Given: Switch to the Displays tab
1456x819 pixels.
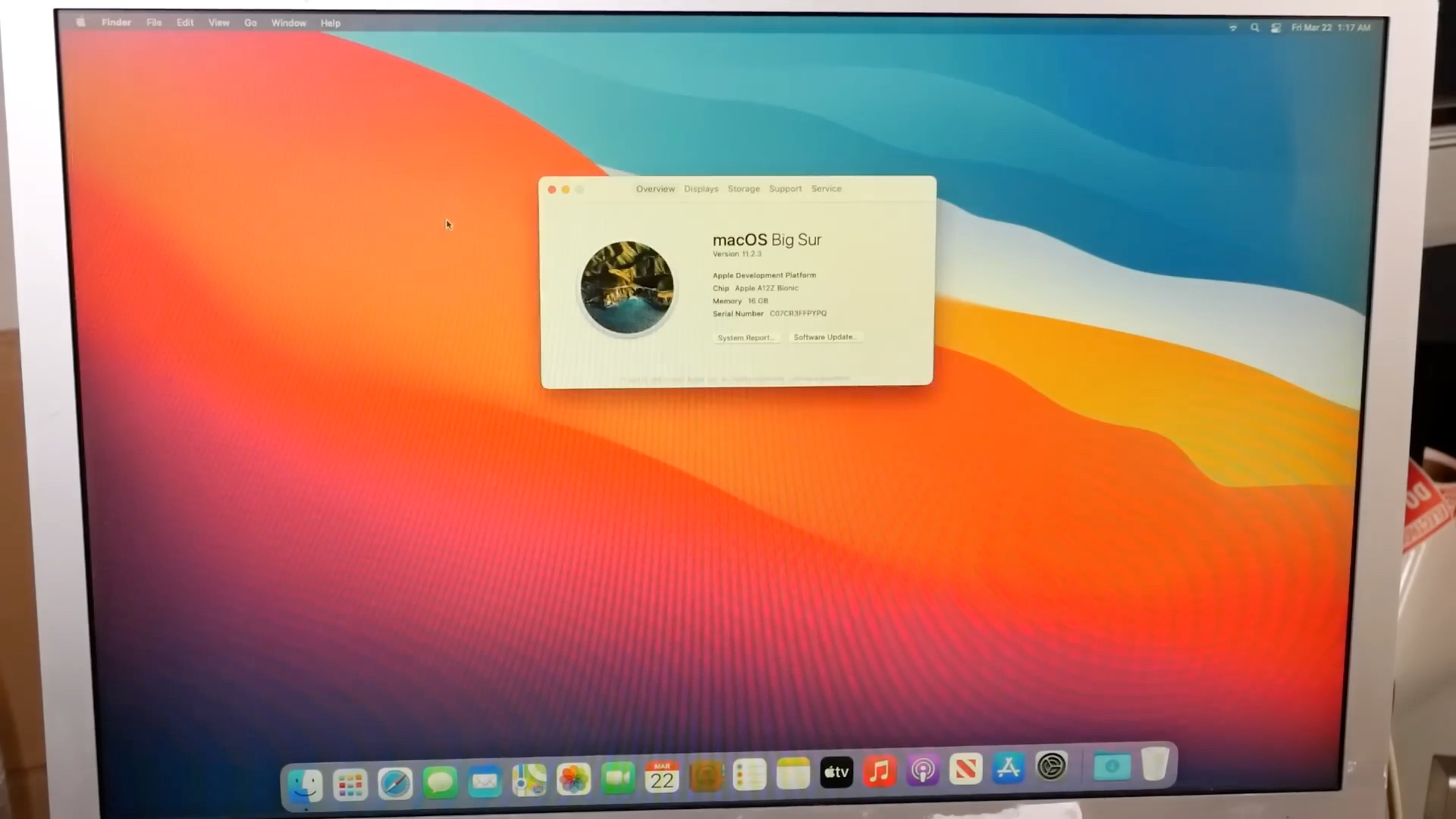Looking at the screenshot, I should tap(701, 189).
